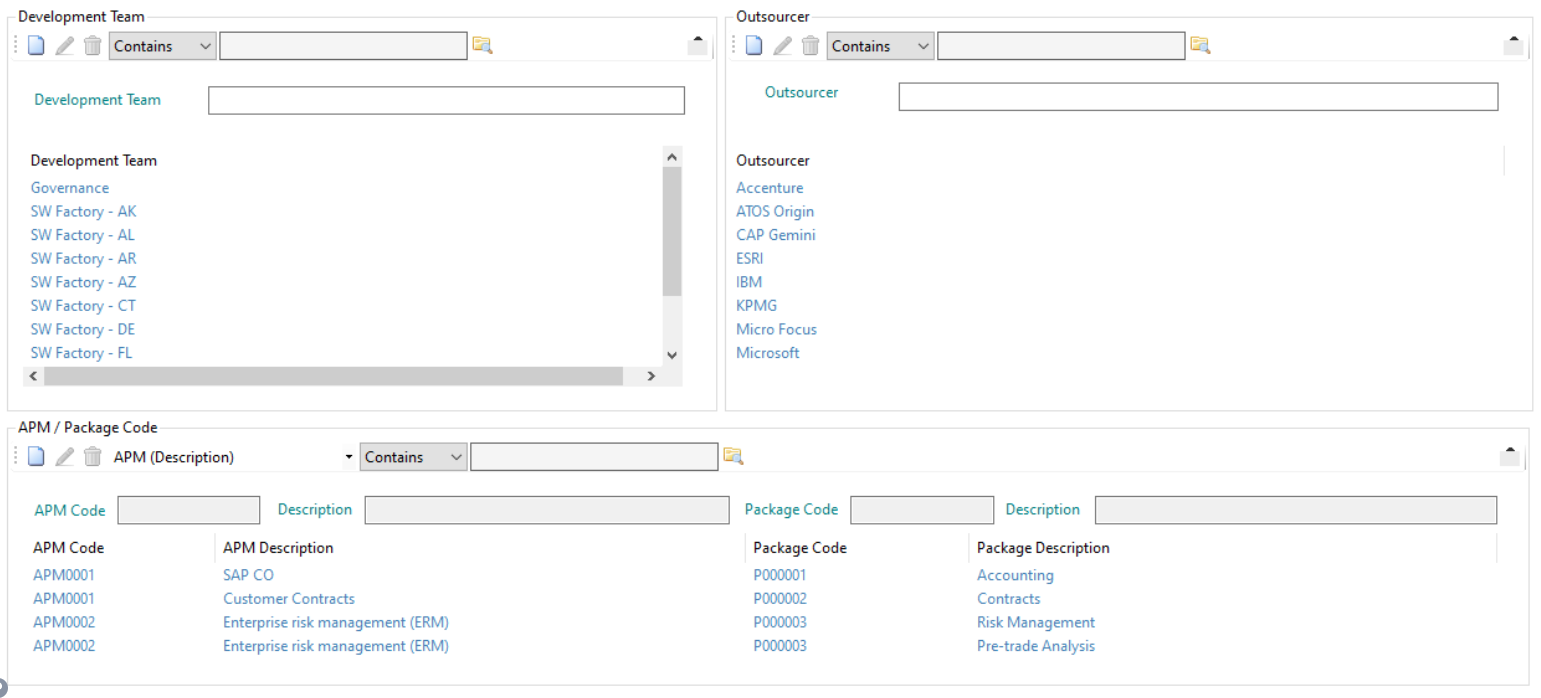1541x698 pixels.
Task: Open the lookup icon in APM / Package Code toolbar
Action: point(734,456)
